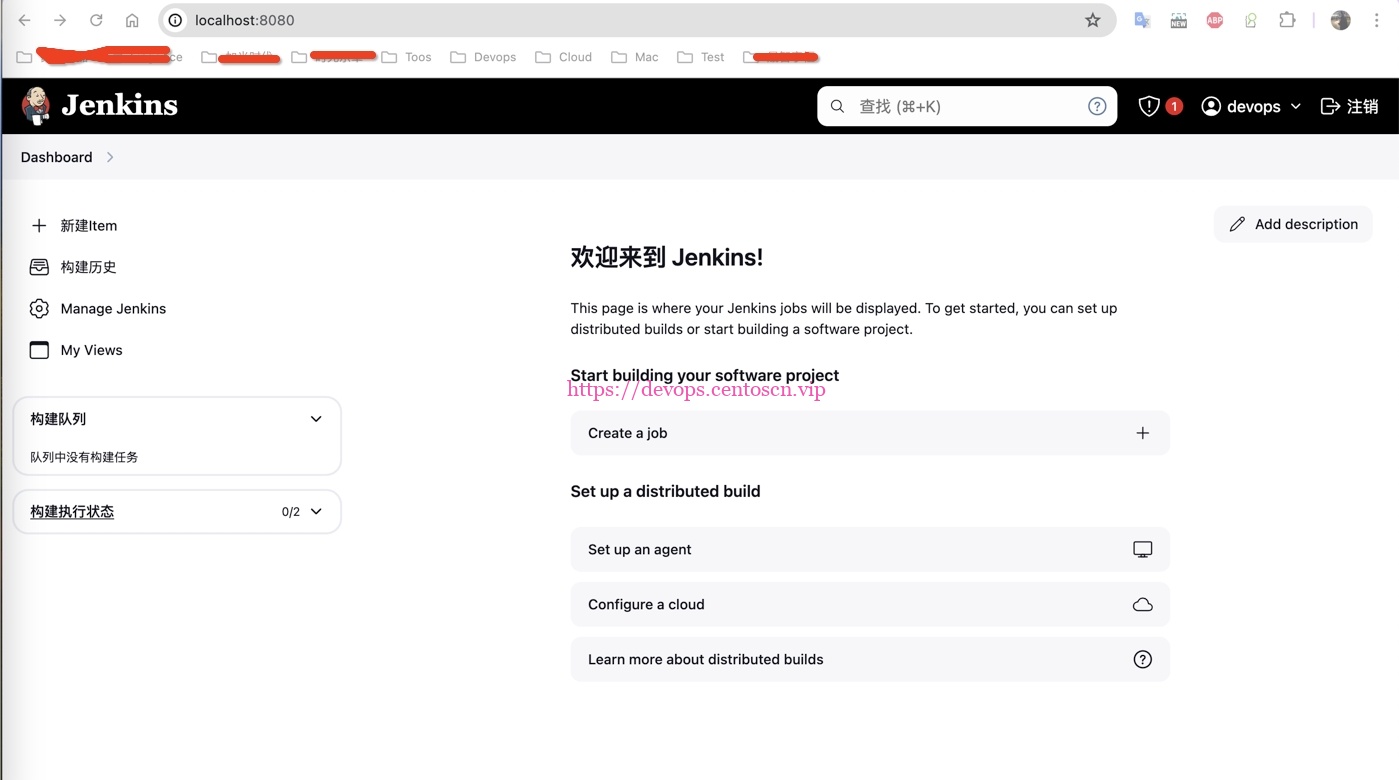The width and height of the screenshot is (1399, 780).
Task: Click the Jenkins logo in the header
Action: tap(98, 105)
